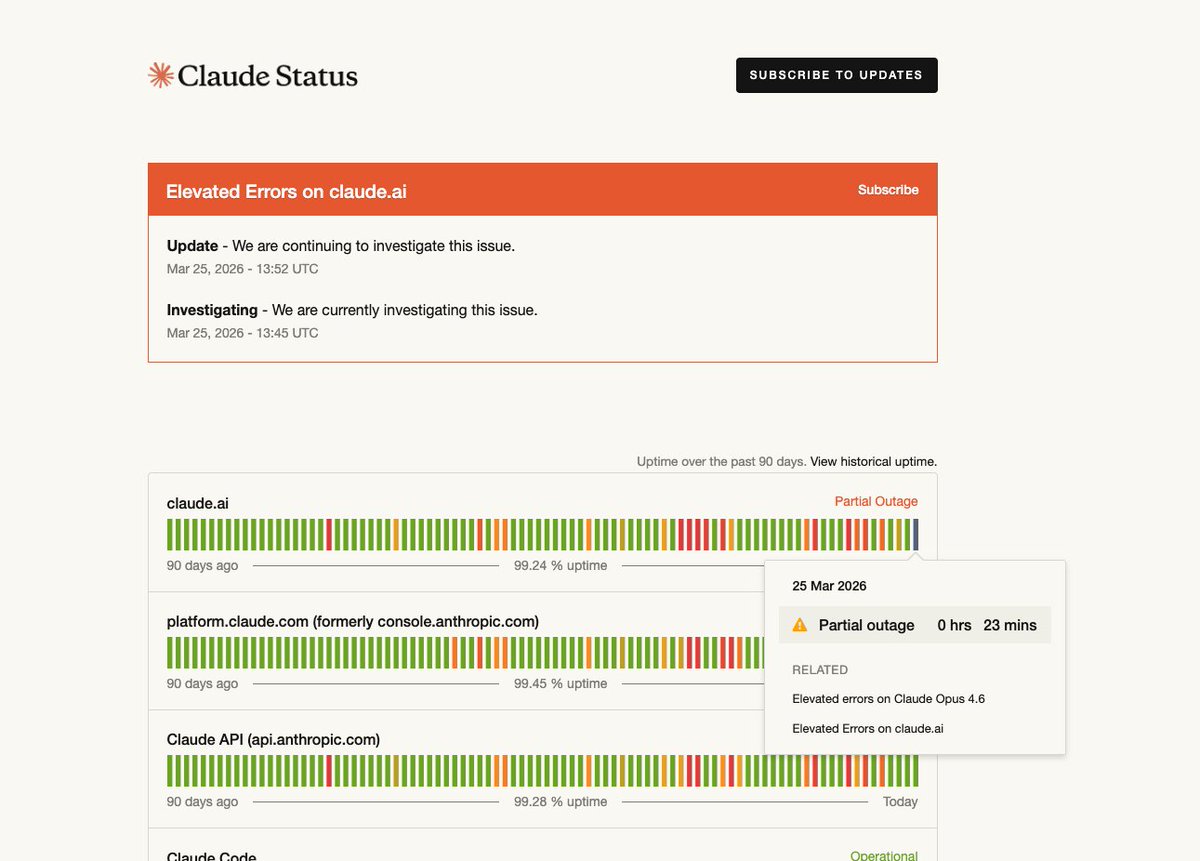The width and height of the screenshot is (1200, 861).
Task: Click first green bar in Claude API uptime row
Action: pyautogui.click(x=170, y=771)
